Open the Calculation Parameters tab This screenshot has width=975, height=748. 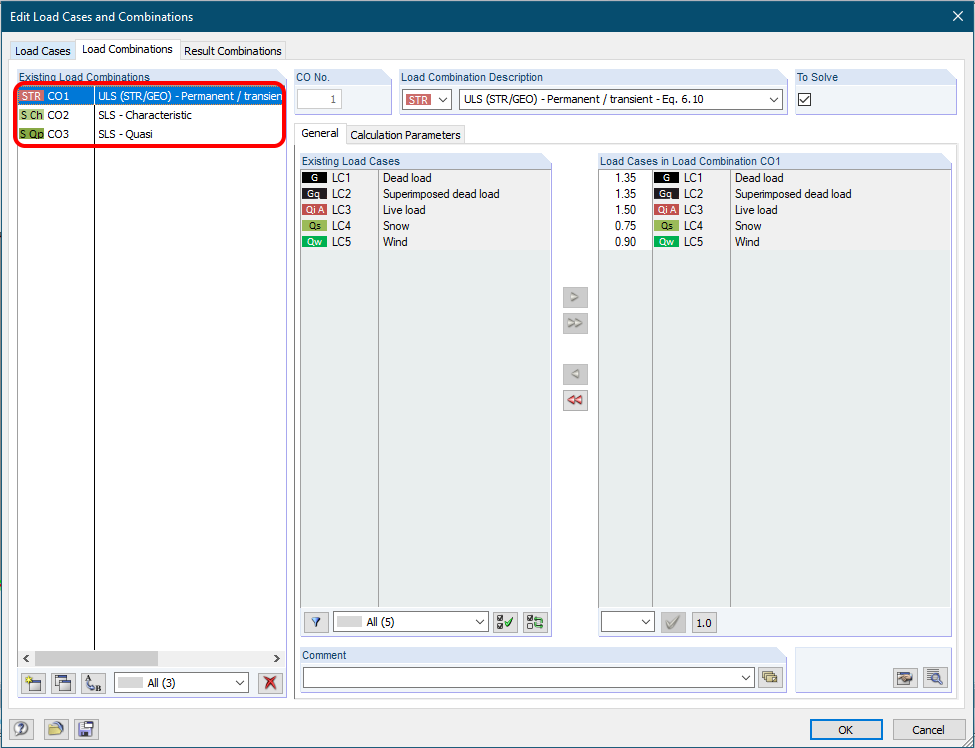[405, 134]
